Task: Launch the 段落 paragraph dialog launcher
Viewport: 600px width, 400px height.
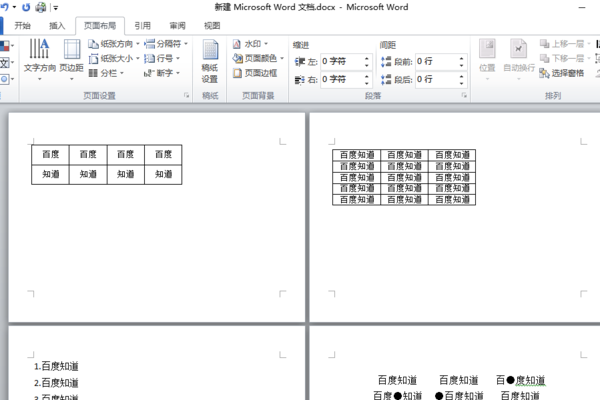Action: pos(464,95)
